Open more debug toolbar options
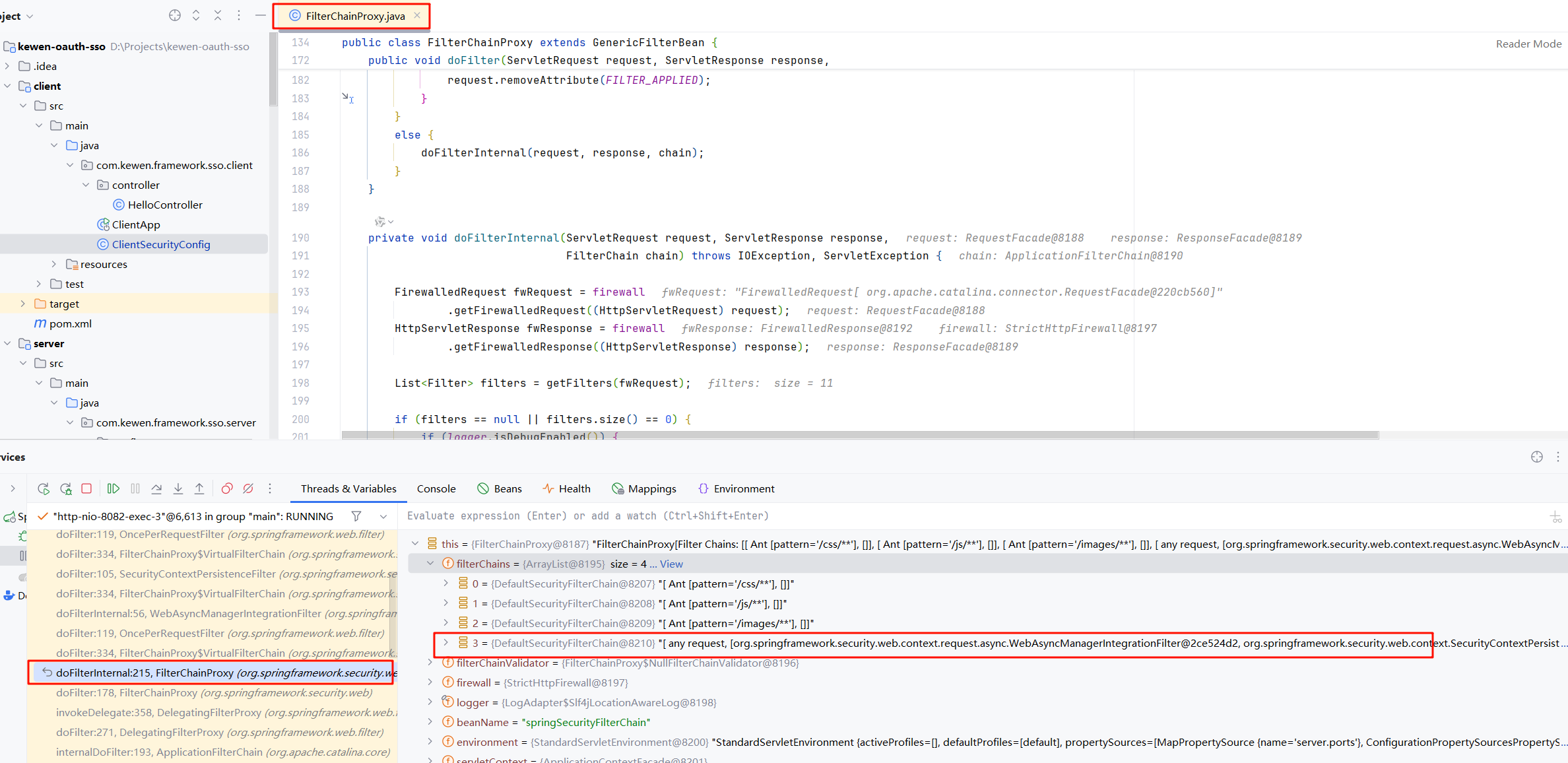1568x763 pixels. pos(270,488)
